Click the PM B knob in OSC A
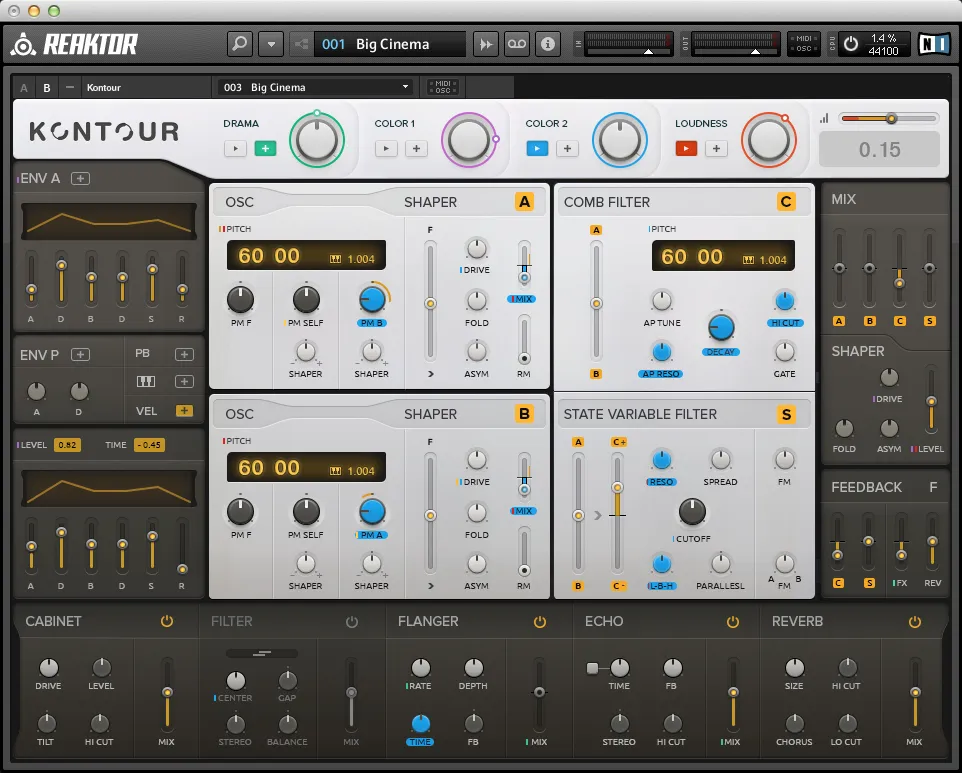 tap(372, 299)
